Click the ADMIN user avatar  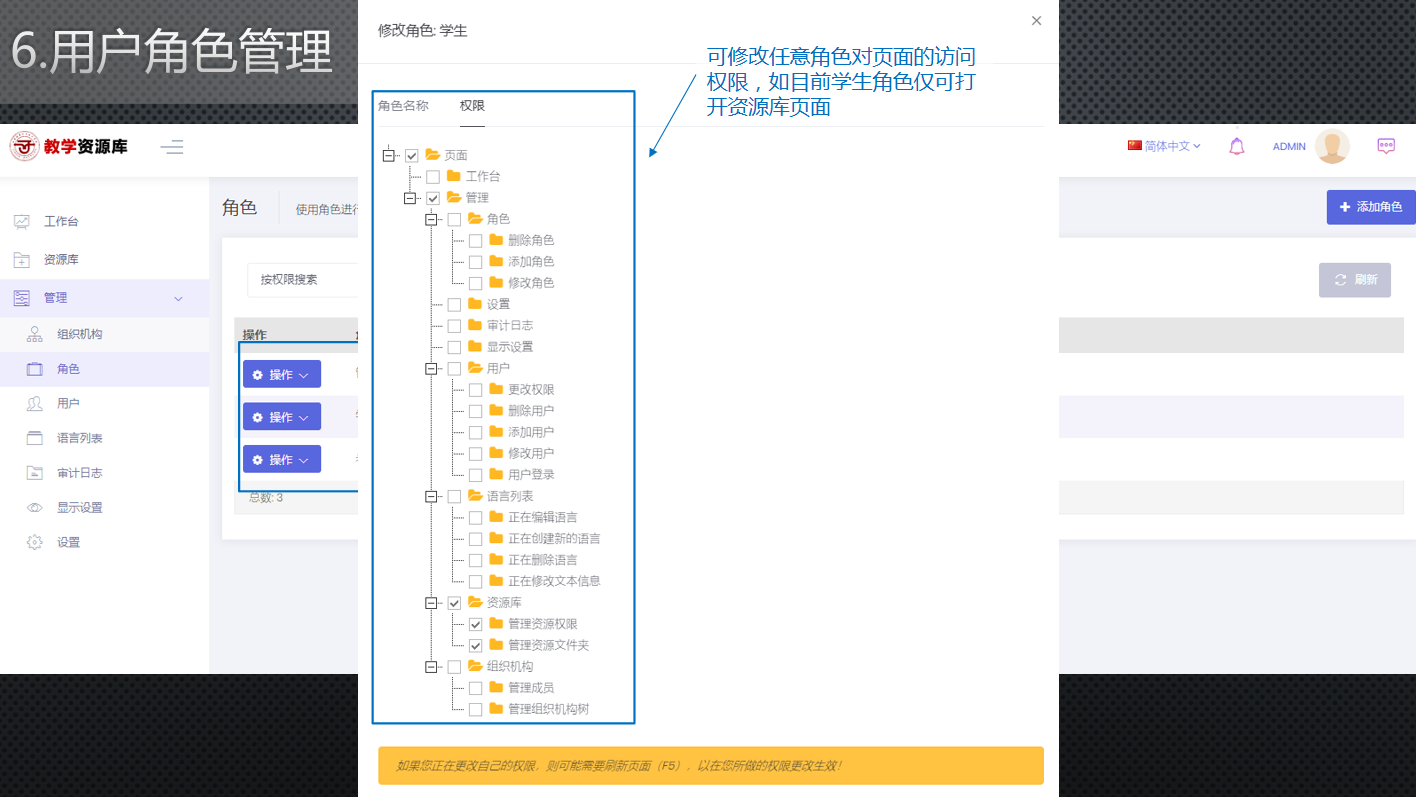1332,146
